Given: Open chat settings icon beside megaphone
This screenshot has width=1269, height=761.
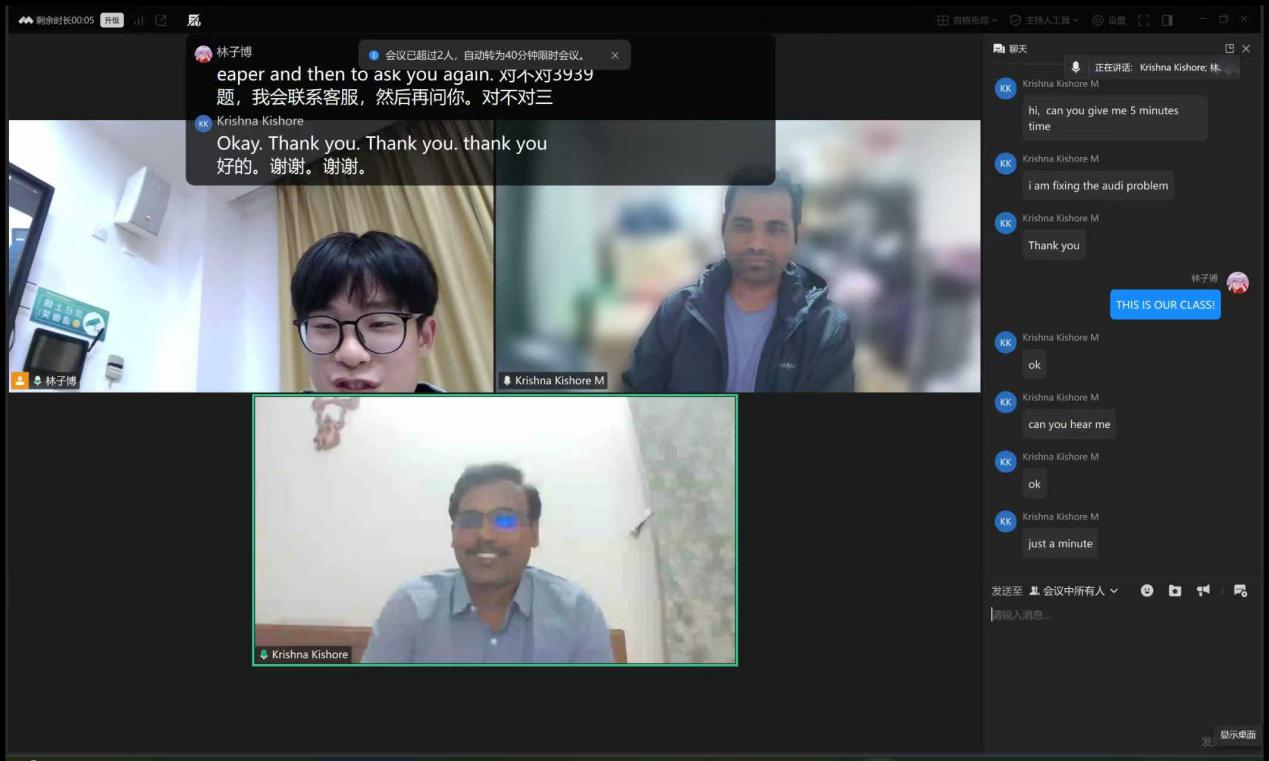Looking at the screenshot, I should tap(1240, 591).
